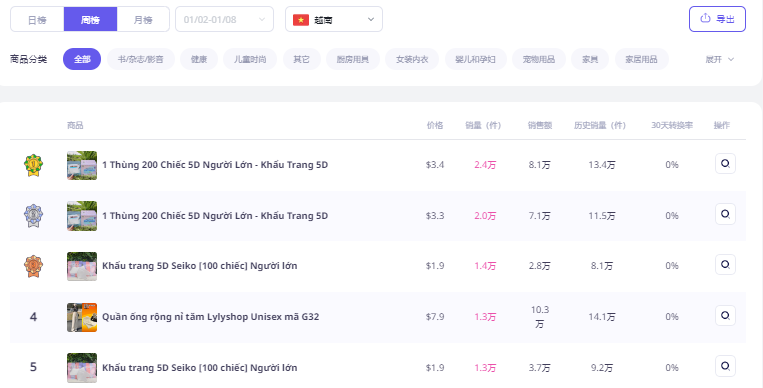The width and height of the screenshot is (763, 388).
Task: Click the search icon in the first product row
Action: [725, 164]
